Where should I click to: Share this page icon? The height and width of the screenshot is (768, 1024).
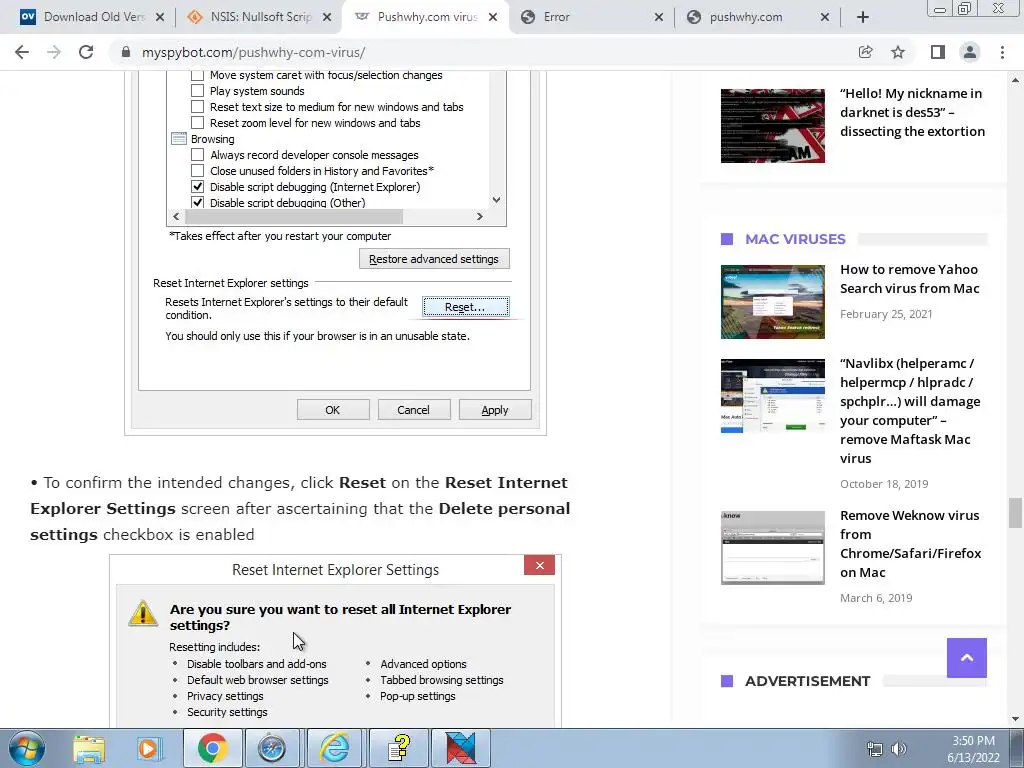(x=865, y=52)
